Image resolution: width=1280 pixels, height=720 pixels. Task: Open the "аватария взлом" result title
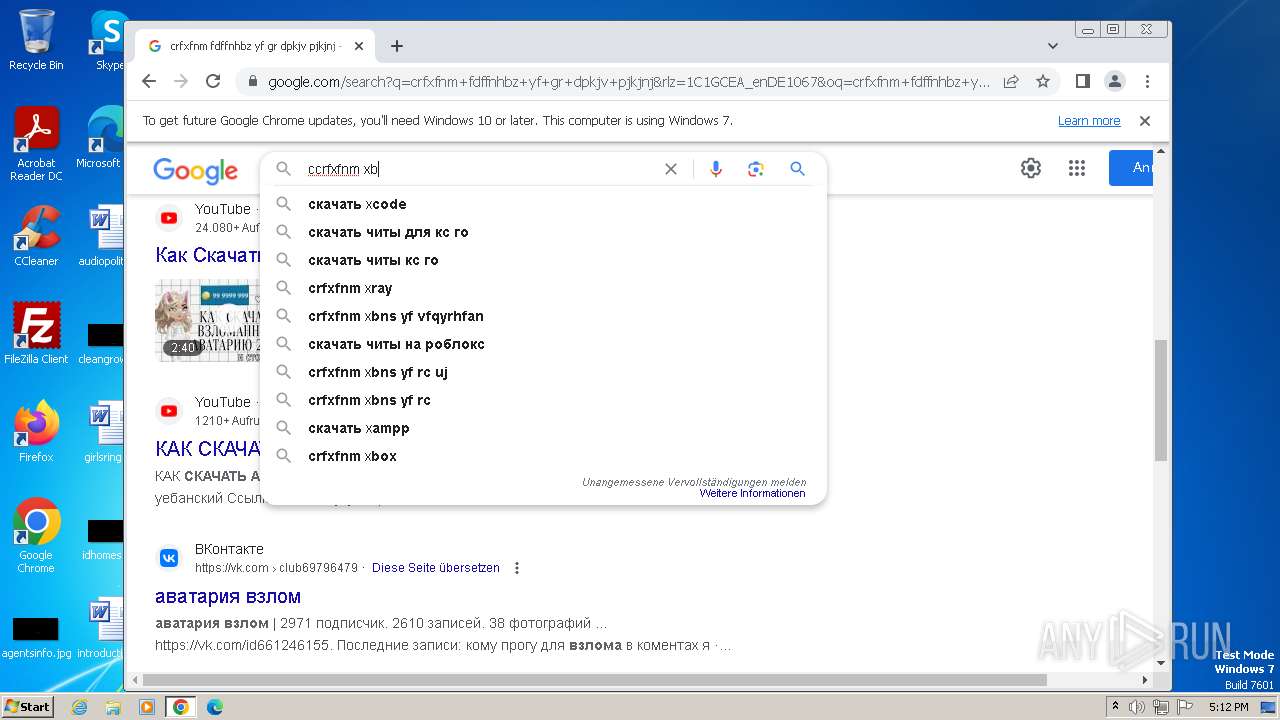pyautogui.click(x=228, y=596)
